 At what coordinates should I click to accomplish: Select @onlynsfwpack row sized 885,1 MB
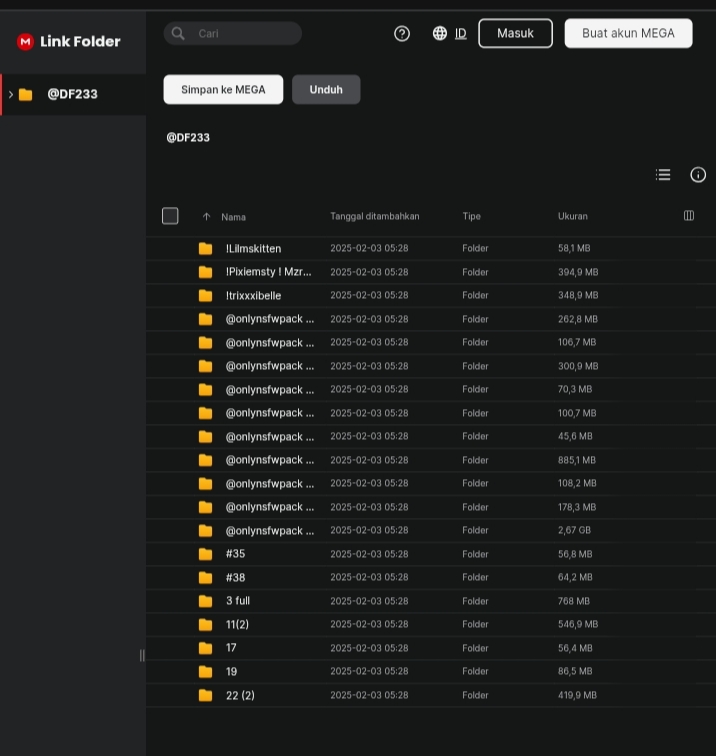(x=431, y=460)
